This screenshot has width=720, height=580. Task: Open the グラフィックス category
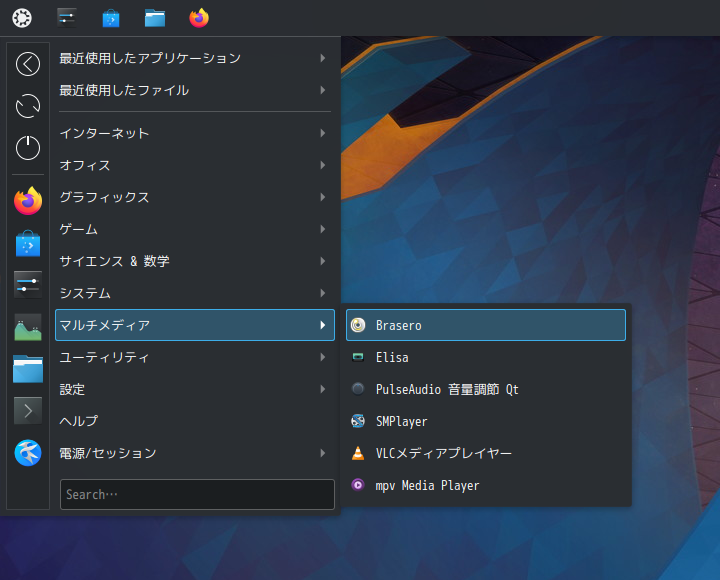click(x=195, y=197)
